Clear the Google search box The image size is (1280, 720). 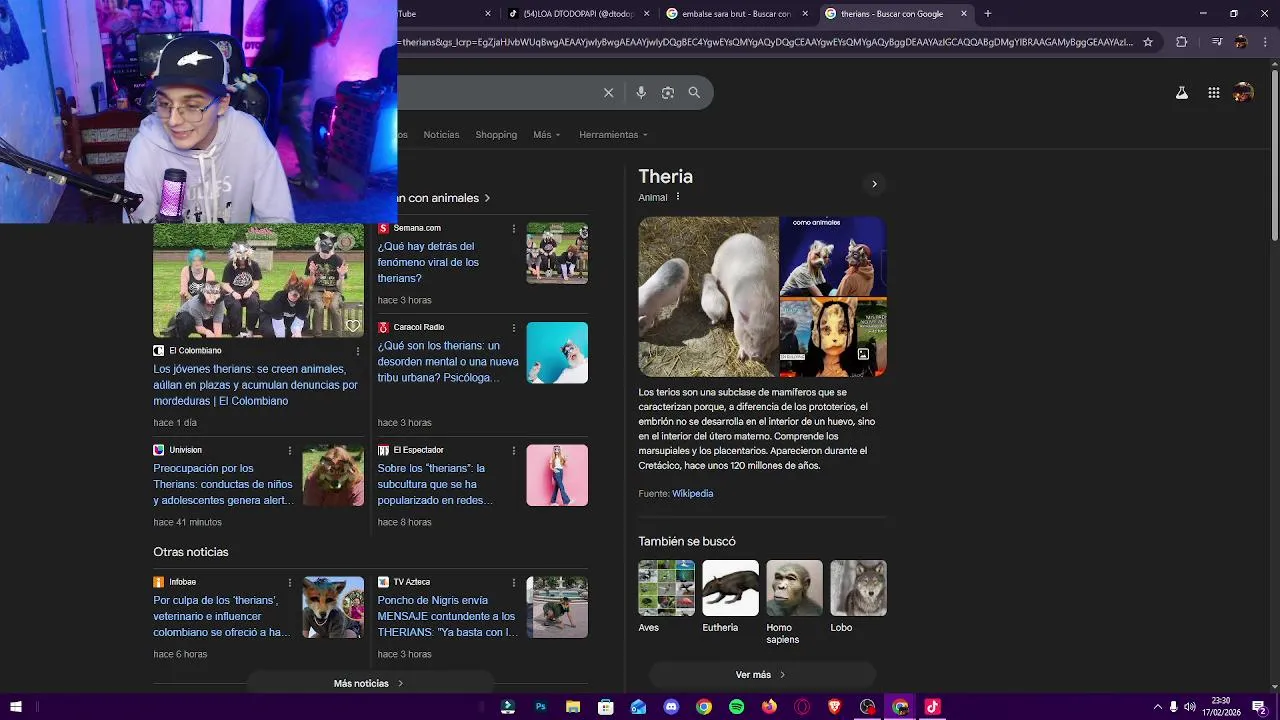click(x=608, y=93)
